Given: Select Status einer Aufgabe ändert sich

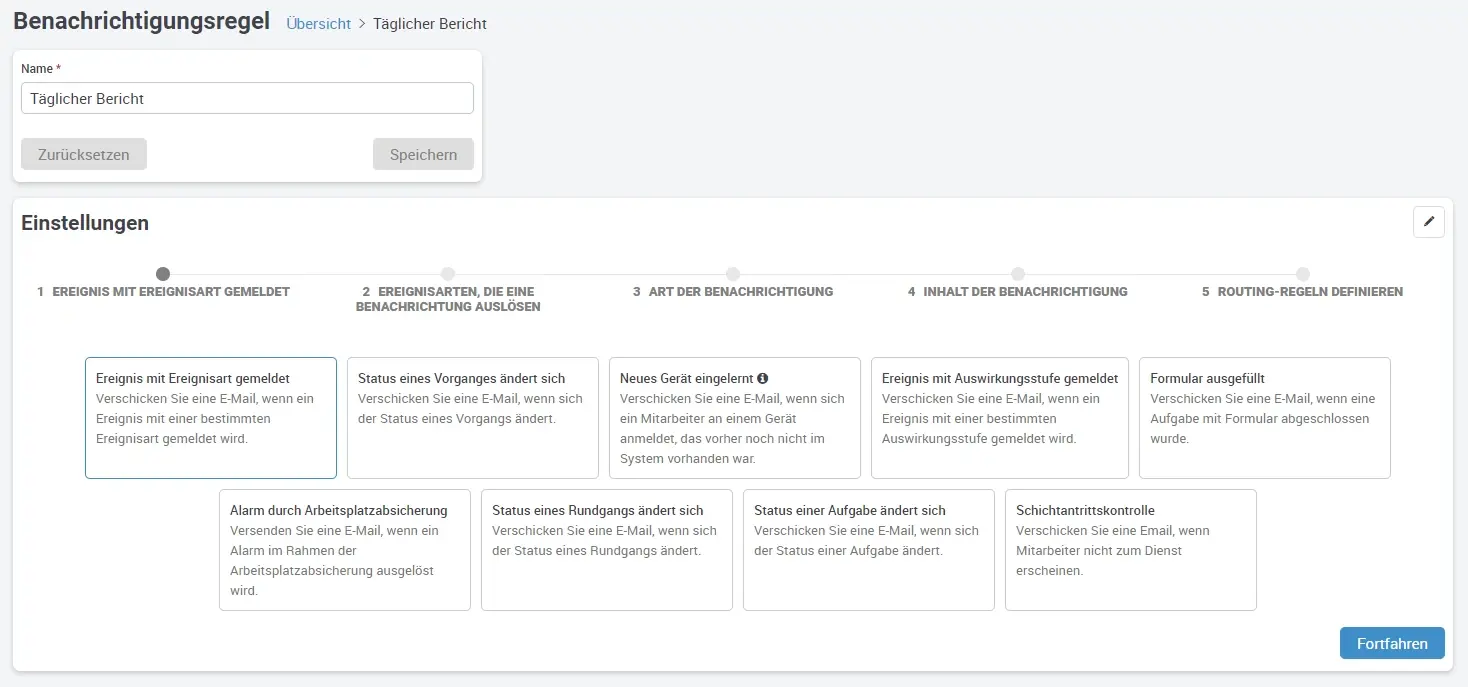Looking at the screenshot, I should pos(868,549).
